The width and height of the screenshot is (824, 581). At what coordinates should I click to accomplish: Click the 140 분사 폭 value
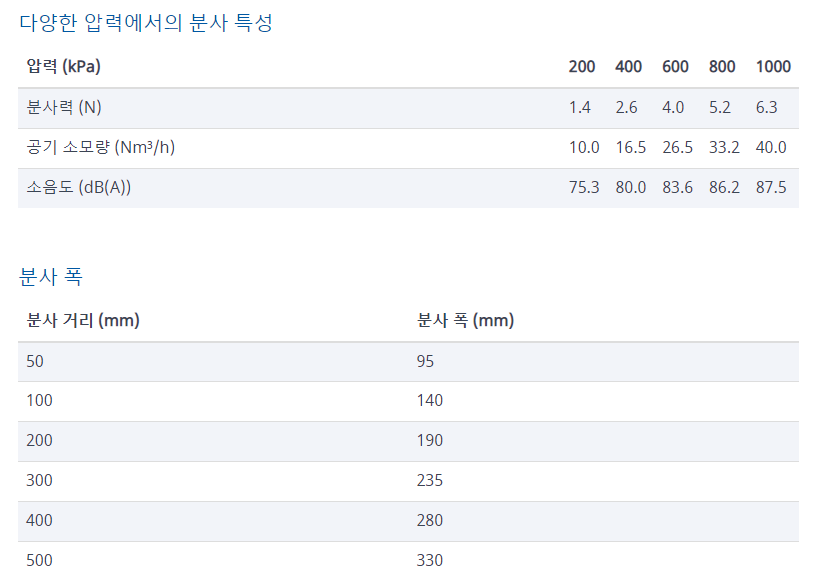click(430, 401)
